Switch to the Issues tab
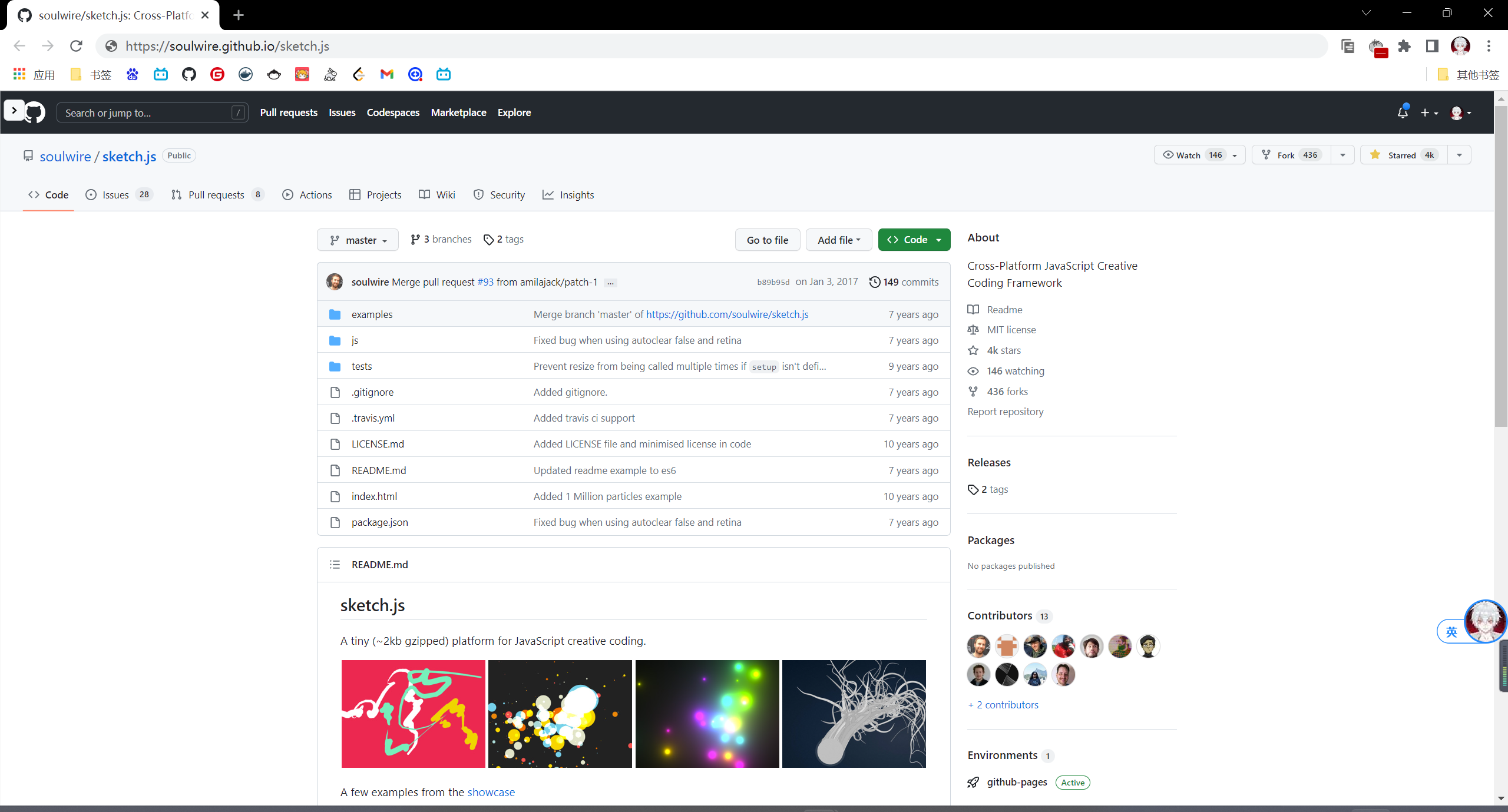The image size is (1508, 812). coord(115,195)
